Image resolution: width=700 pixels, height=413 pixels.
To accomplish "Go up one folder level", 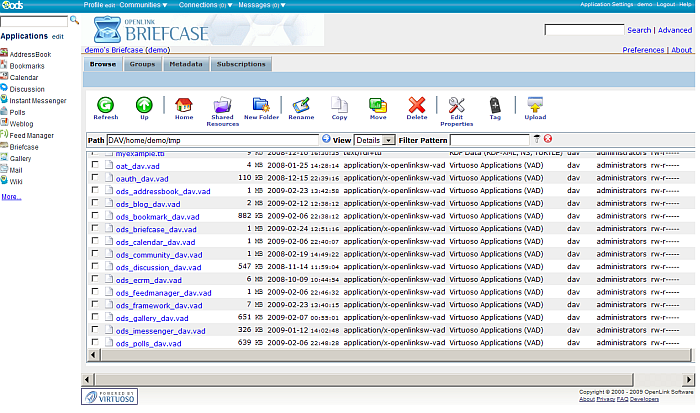I will (144, 103).
